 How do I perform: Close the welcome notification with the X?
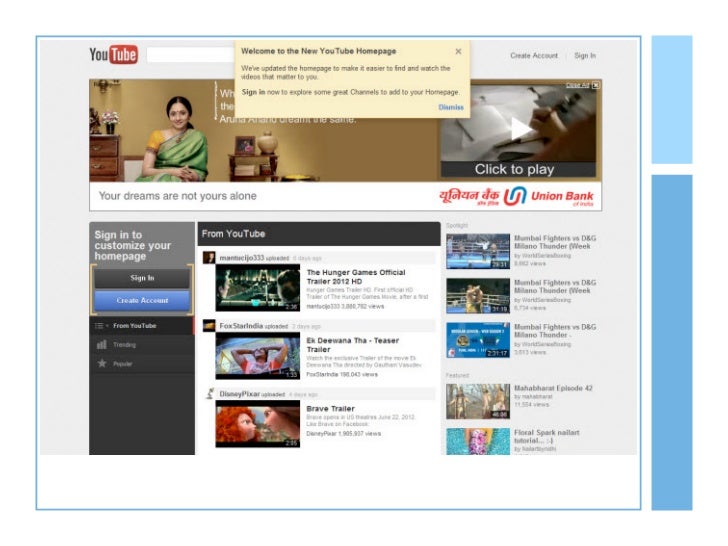[x=458, y=52]
